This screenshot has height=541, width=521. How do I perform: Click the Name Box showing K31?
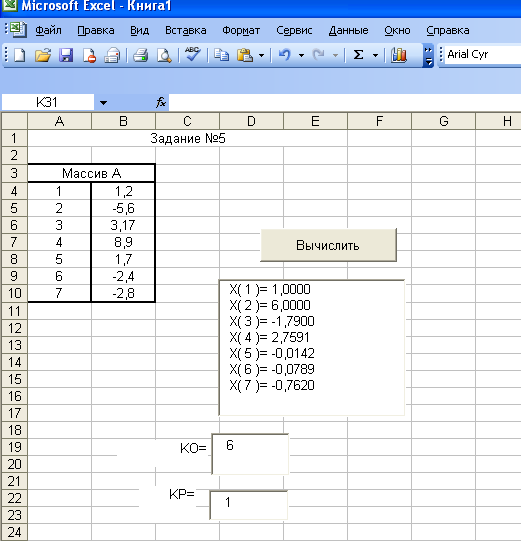point(47,102)
